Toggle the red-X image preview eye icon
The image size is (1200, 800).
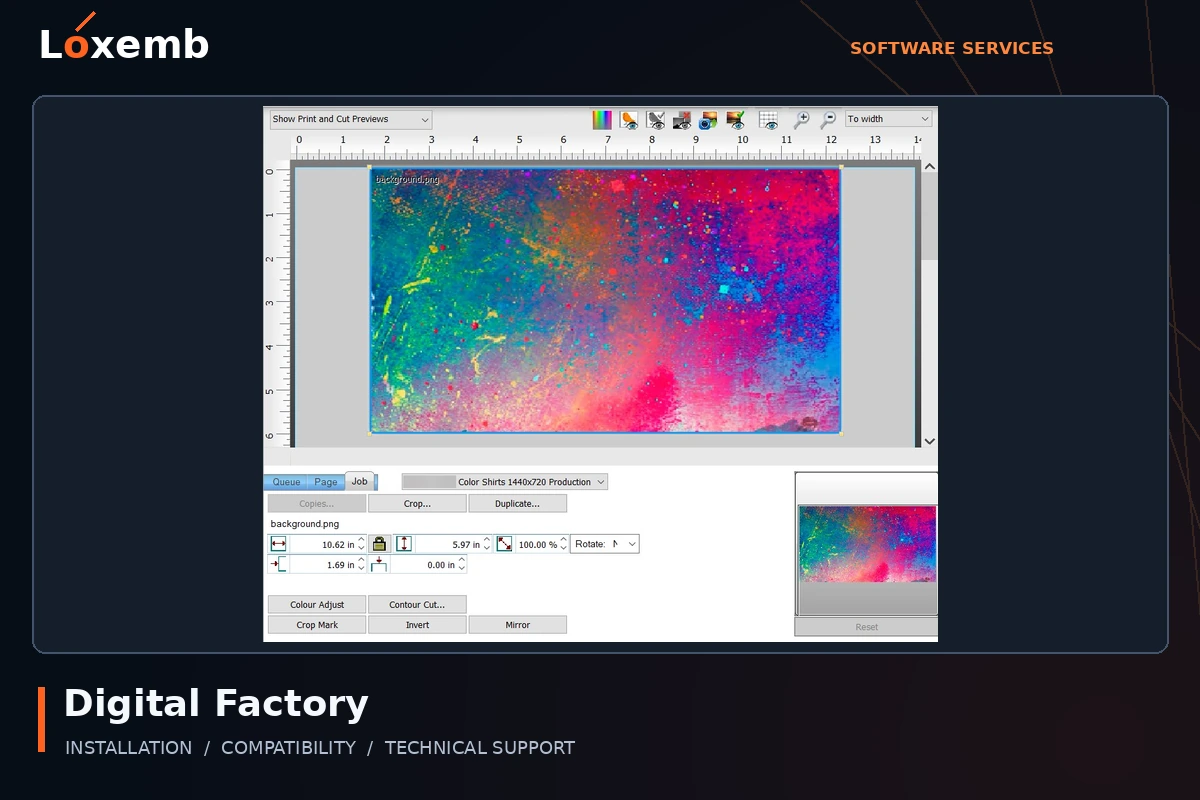tap(682, 120)
